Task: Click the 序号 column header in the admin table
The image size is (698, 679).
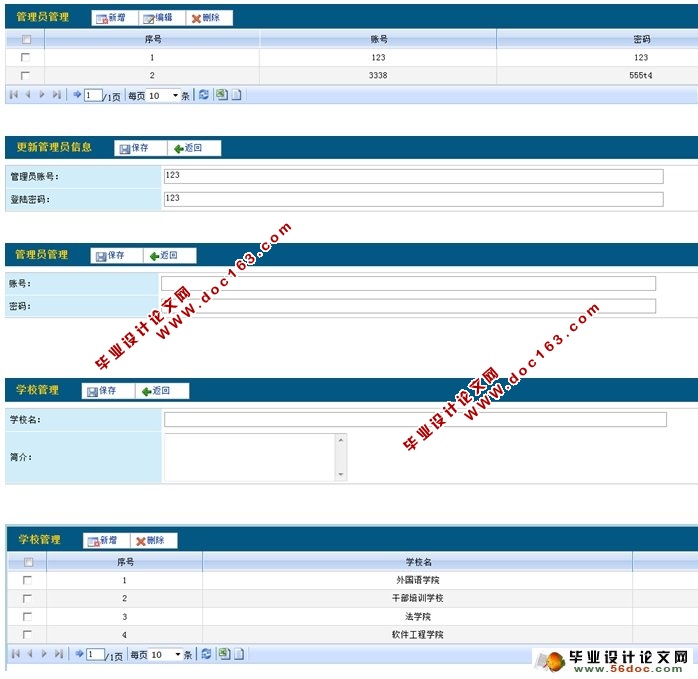Action: (x=152, y=39)
